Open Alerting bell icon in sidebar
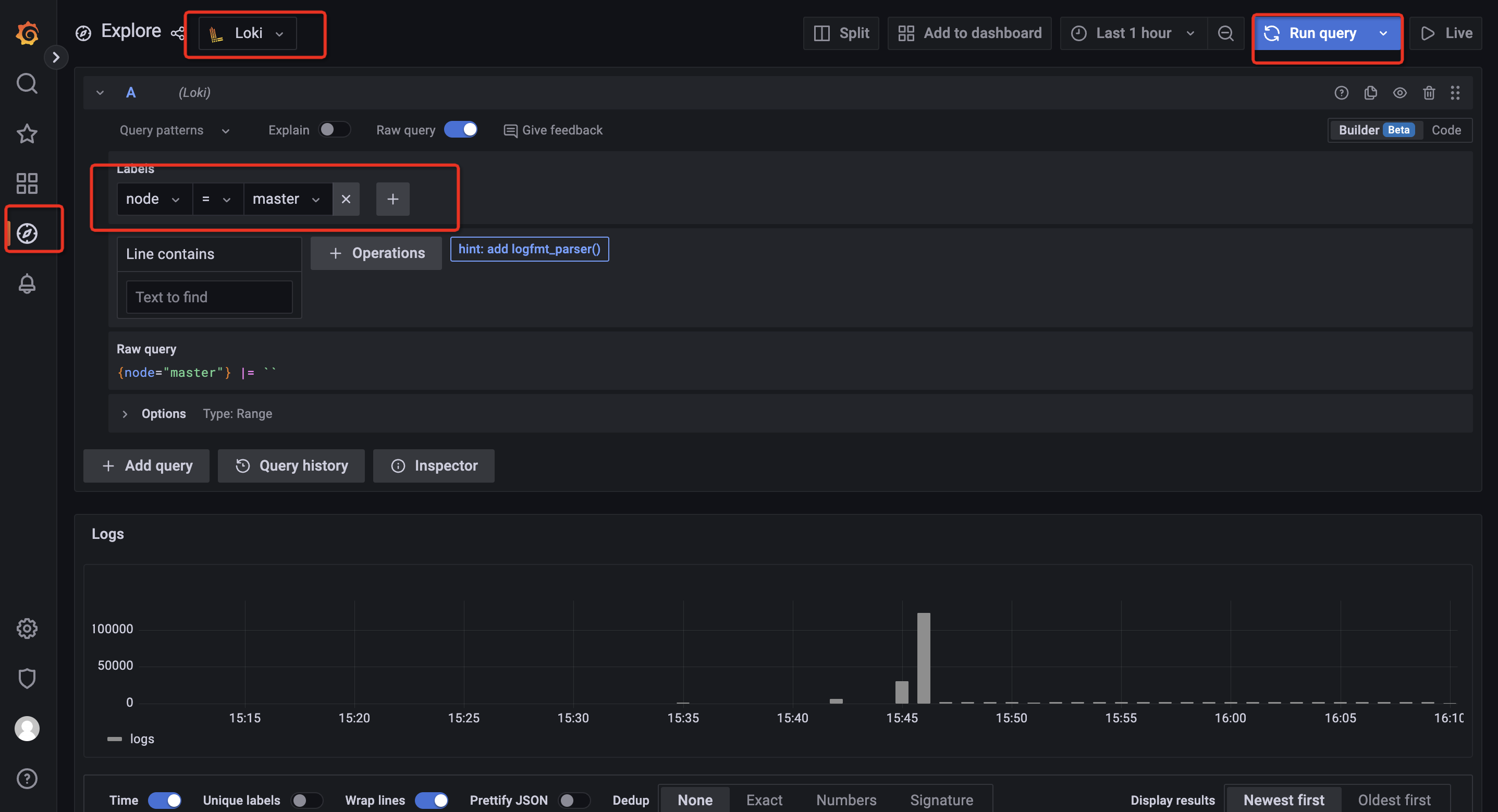The width and height of the screenshot is (1498, 812). [27, 284]
